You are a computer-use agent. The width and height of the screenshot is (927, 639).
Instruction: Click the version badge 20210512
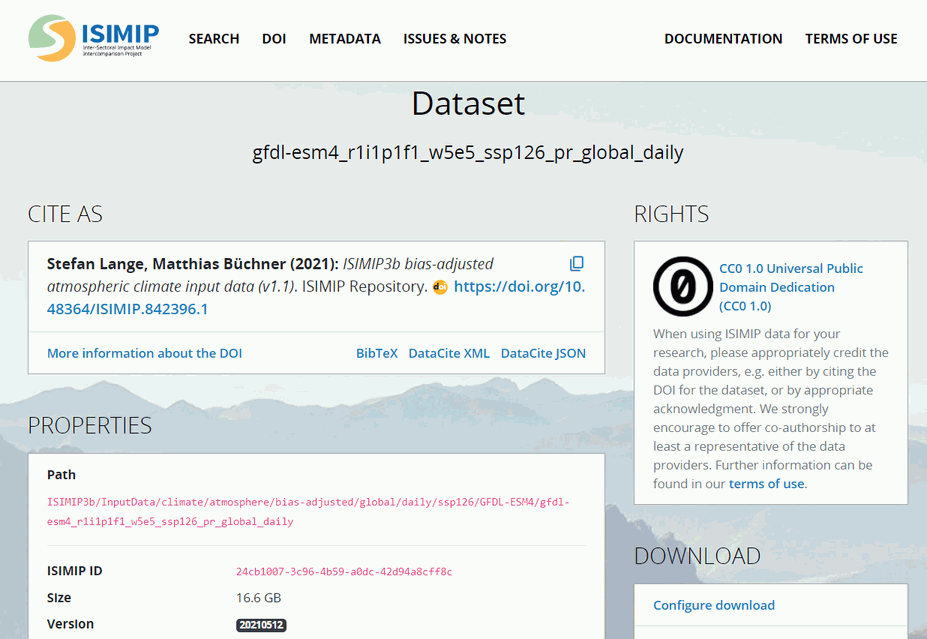pyautogui.click(x=261, y=625)
